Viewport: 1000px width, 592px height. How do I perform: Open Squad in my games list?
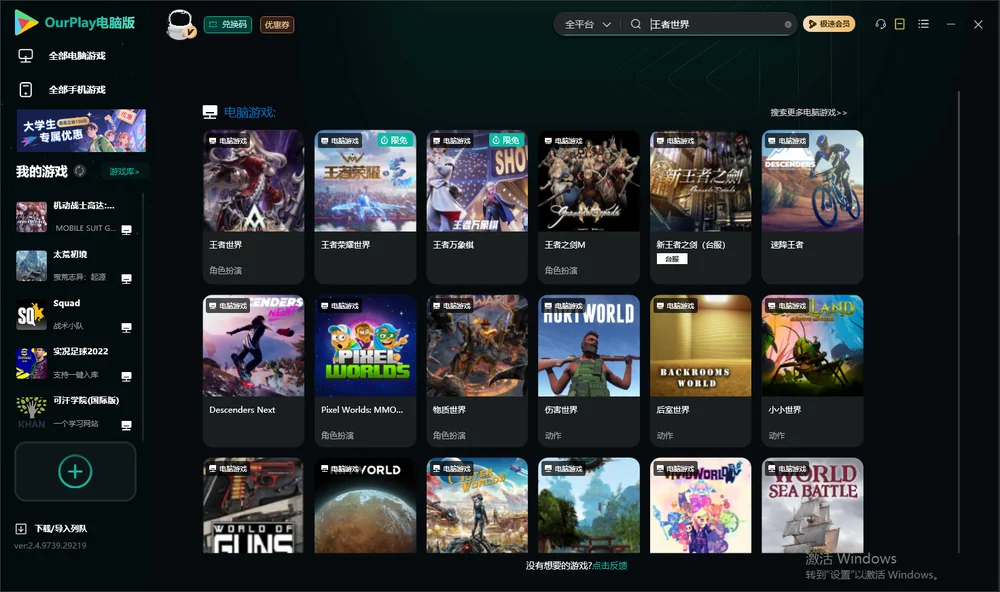coord(75,314)
